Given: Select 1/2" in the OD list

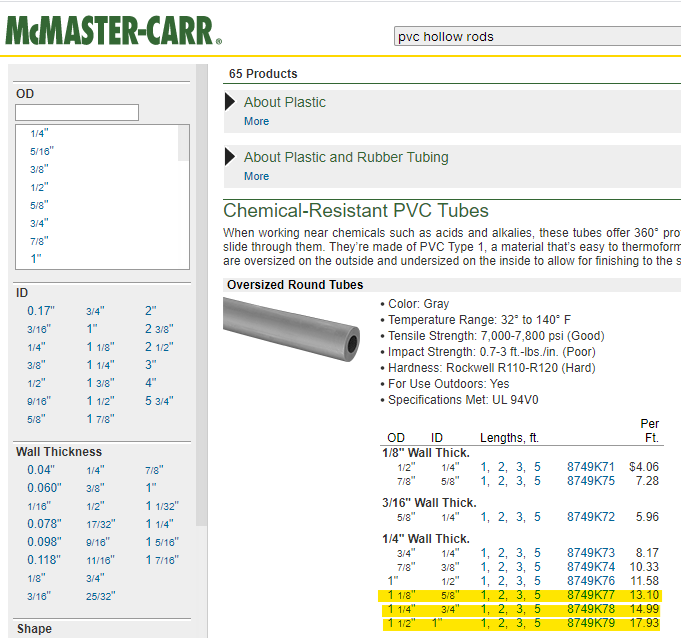Looking at the screenshot, I should click(x=39, y=188).
